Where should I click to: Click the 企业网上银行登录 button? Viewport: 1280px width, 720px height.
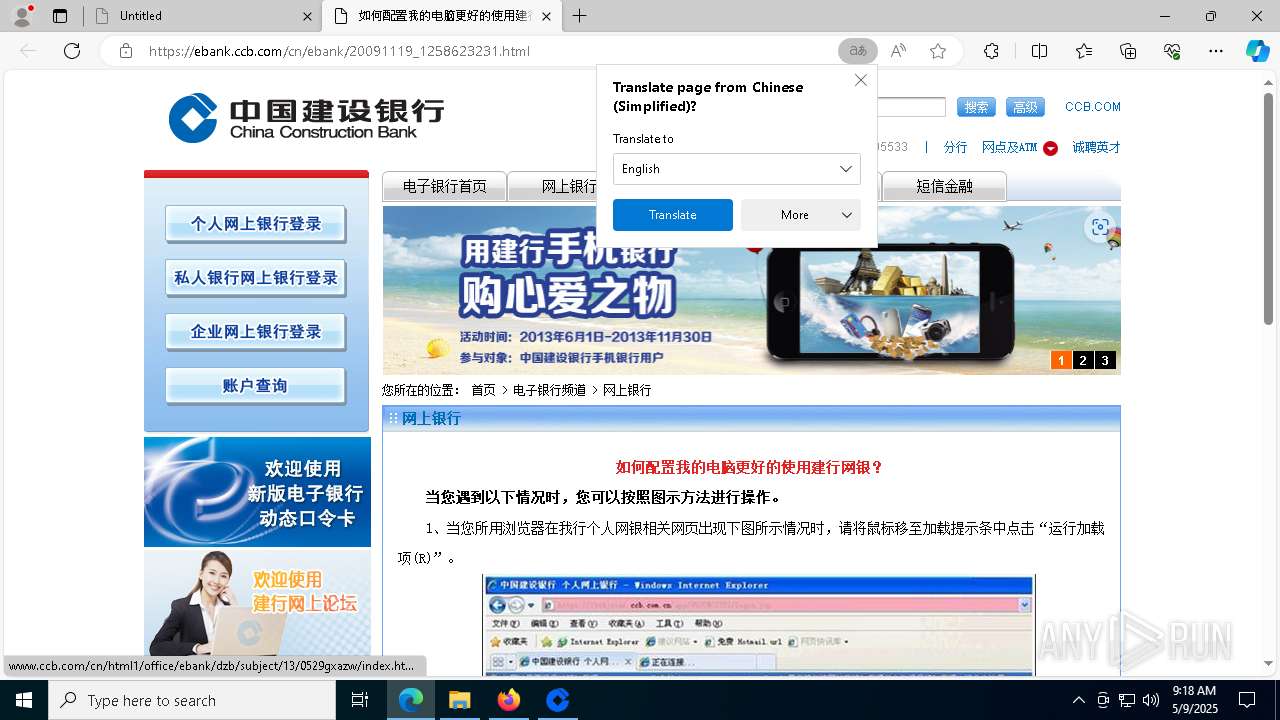coord(255,332)
